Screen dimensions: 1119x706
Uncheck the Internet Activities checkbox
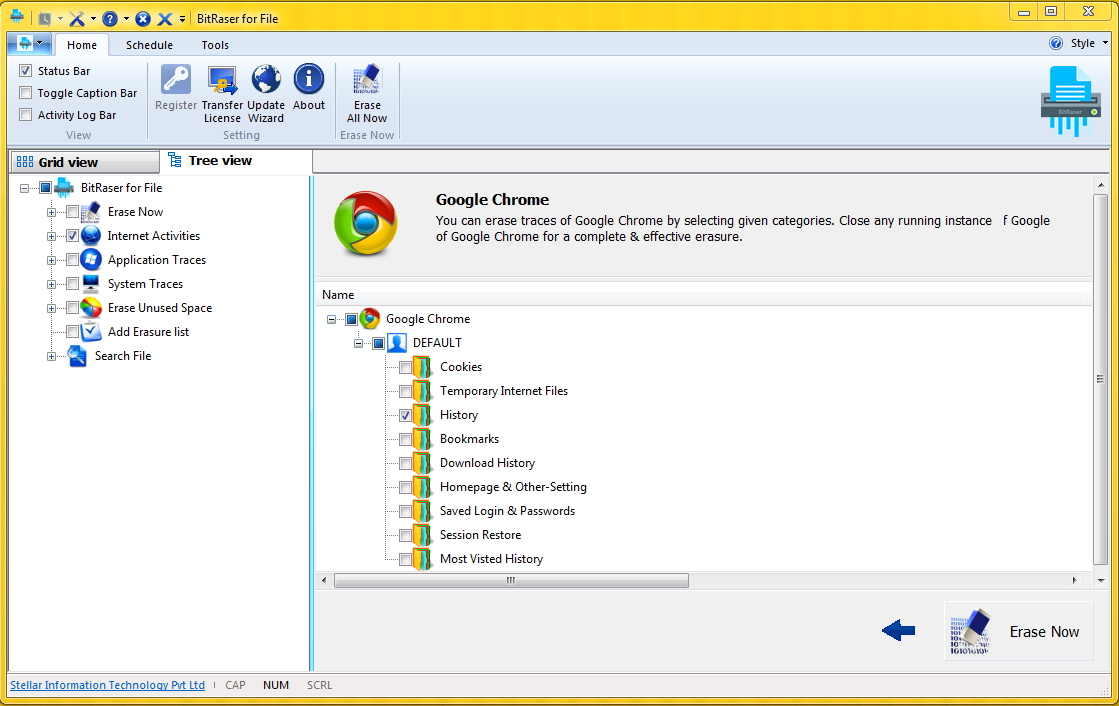pyautogui.click(x=72, y=236)
